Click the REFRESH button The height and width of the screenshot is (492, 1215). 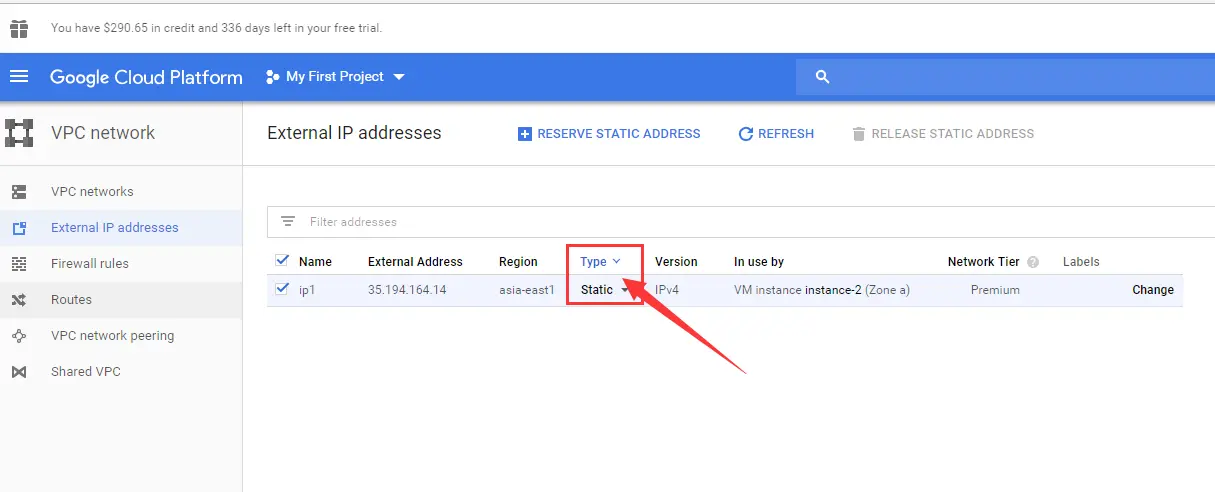[776, 134]
